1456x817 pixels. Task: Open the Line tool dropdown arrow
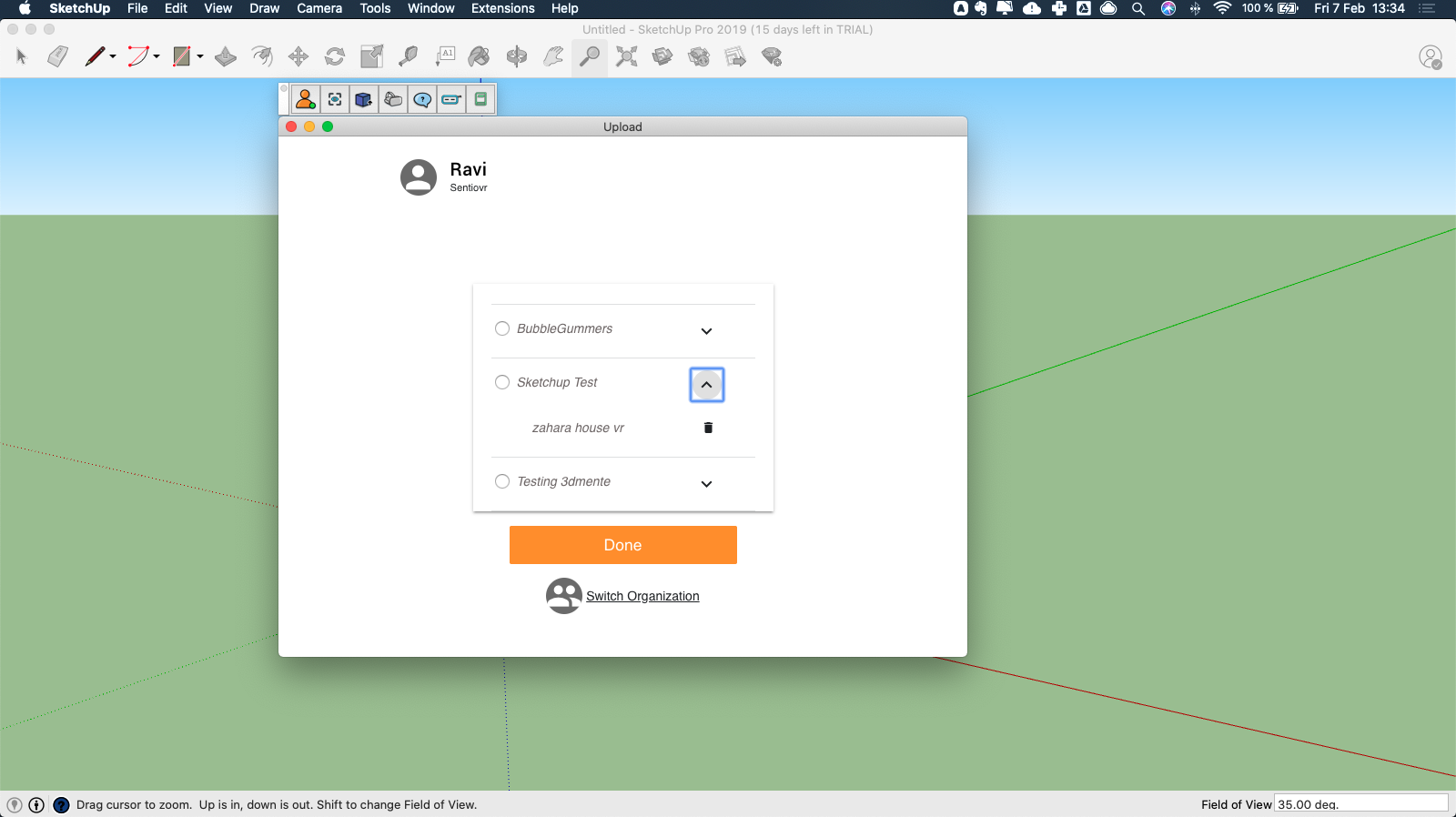[x=113, y=56]
